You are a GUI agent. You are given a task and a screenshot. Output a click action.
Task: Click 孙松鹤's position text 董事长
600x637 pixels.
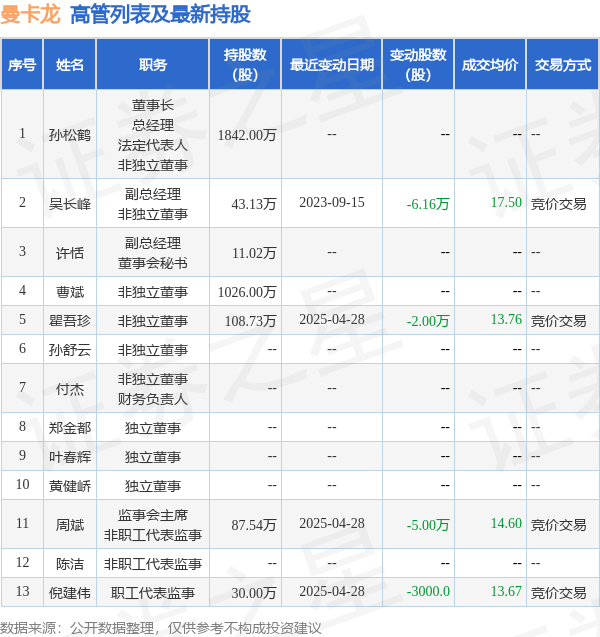(x=153, y=105)
